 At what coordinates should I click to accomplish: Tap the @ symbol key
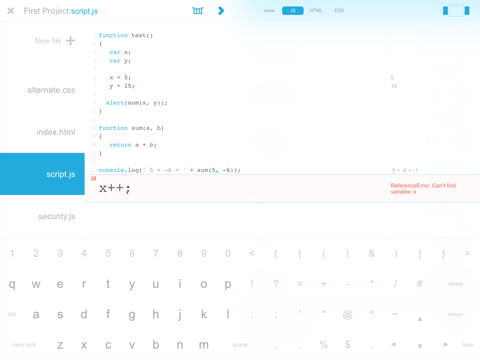coord(347,314)
